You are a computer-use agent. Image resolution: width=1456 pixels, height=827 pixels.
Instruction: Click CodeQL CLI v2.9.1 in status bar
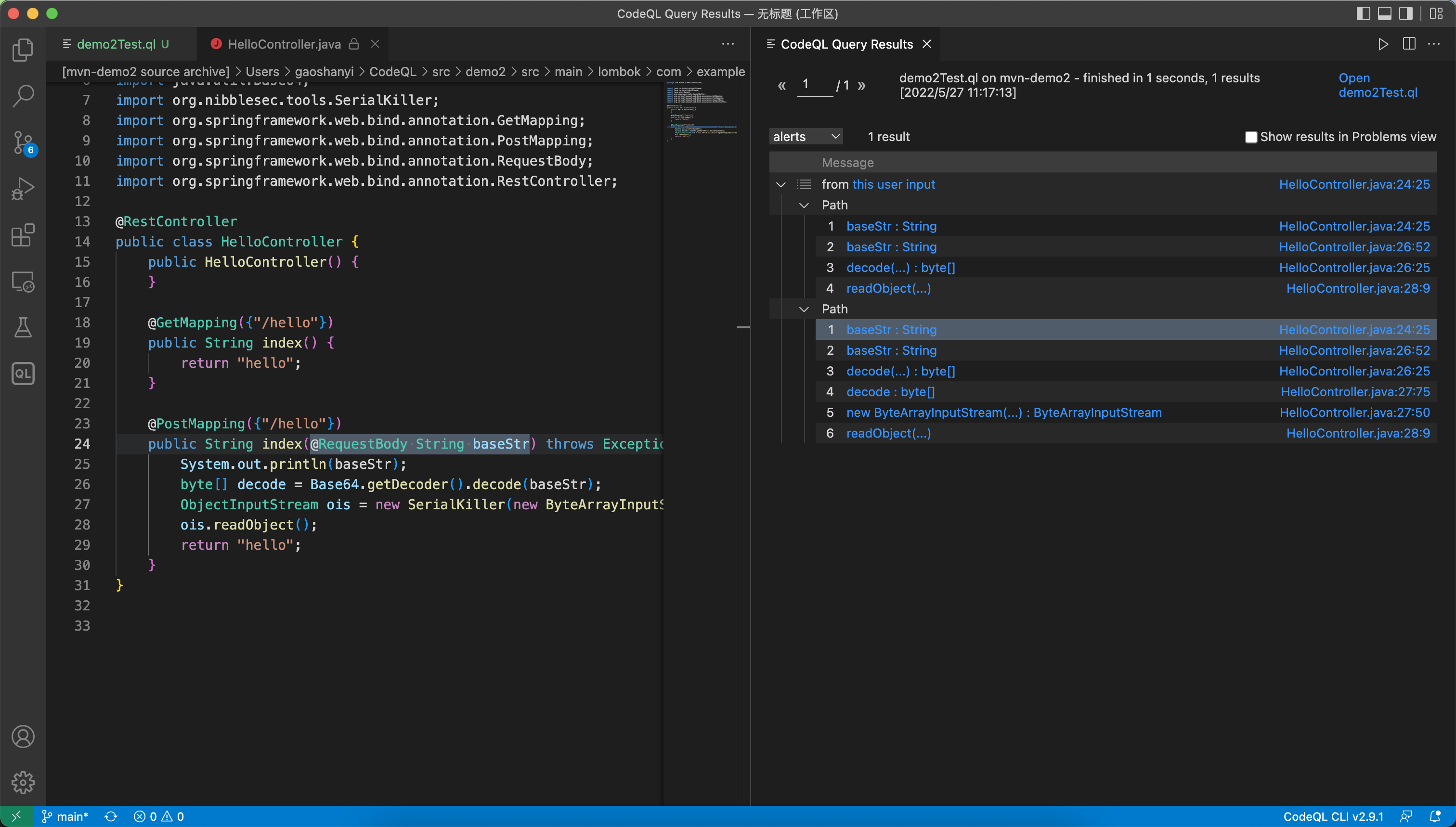click(1333, 816)
